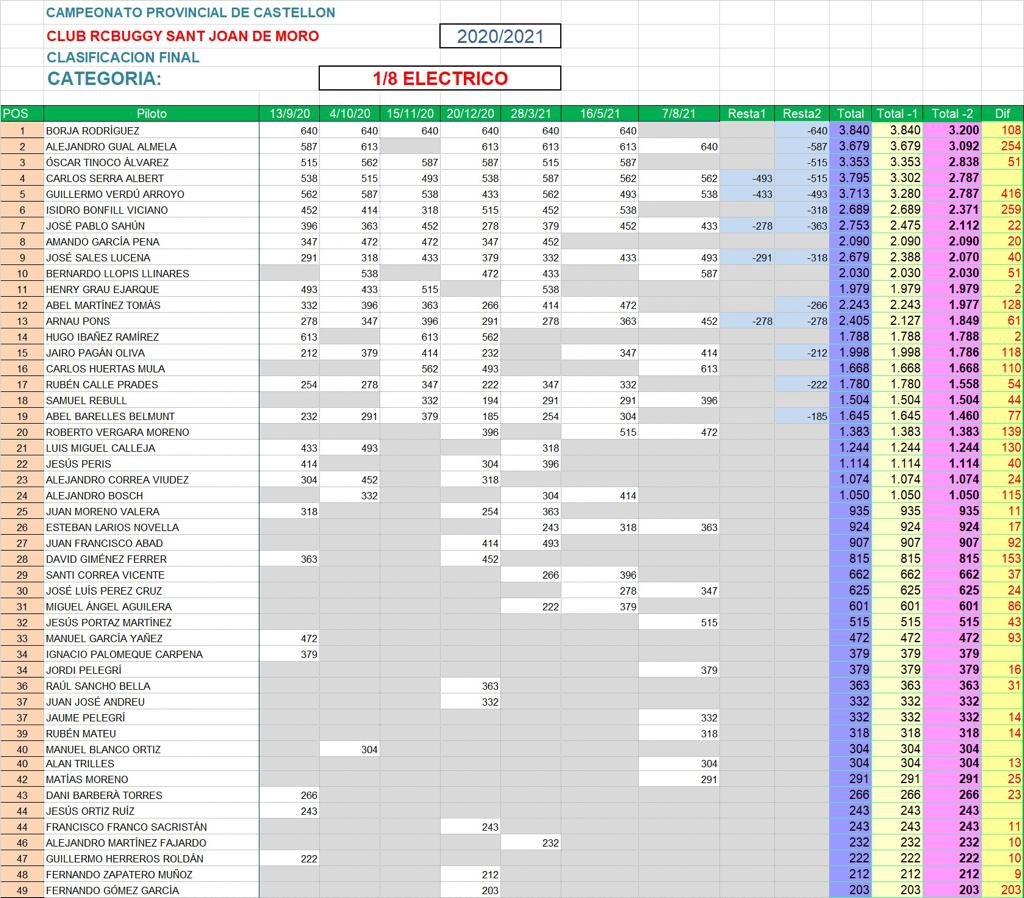
Task: Click the Dif column header
Action: (1002, 114)
